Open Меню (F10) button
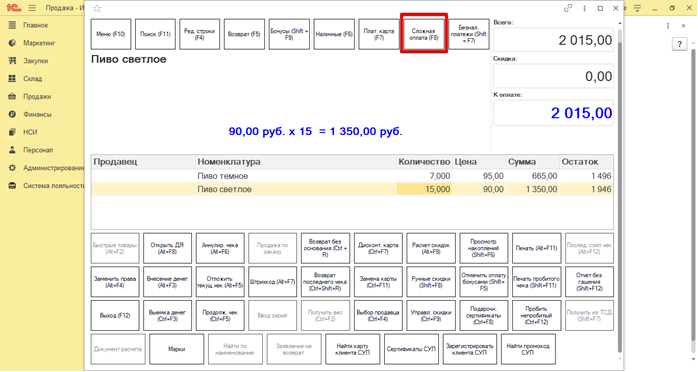Screen dimensions: 698x372 111,34
